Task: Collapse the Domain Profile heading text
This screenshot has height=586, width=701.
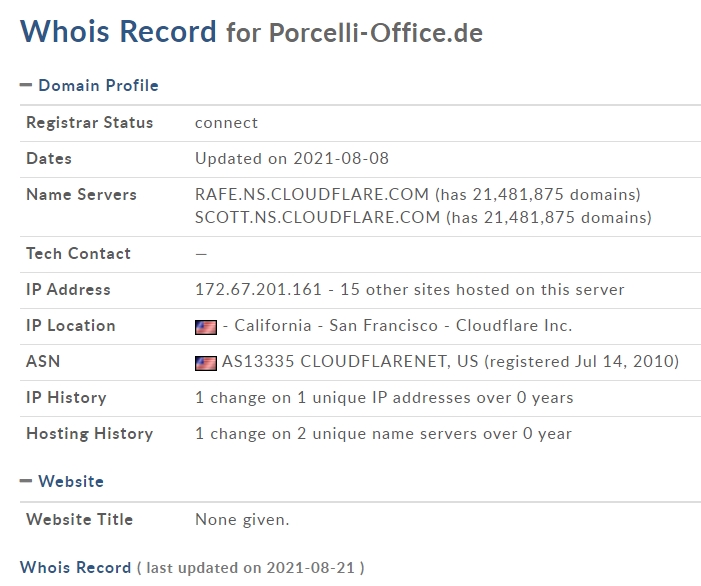Action: pyautogui.click(x=98, y=86)
